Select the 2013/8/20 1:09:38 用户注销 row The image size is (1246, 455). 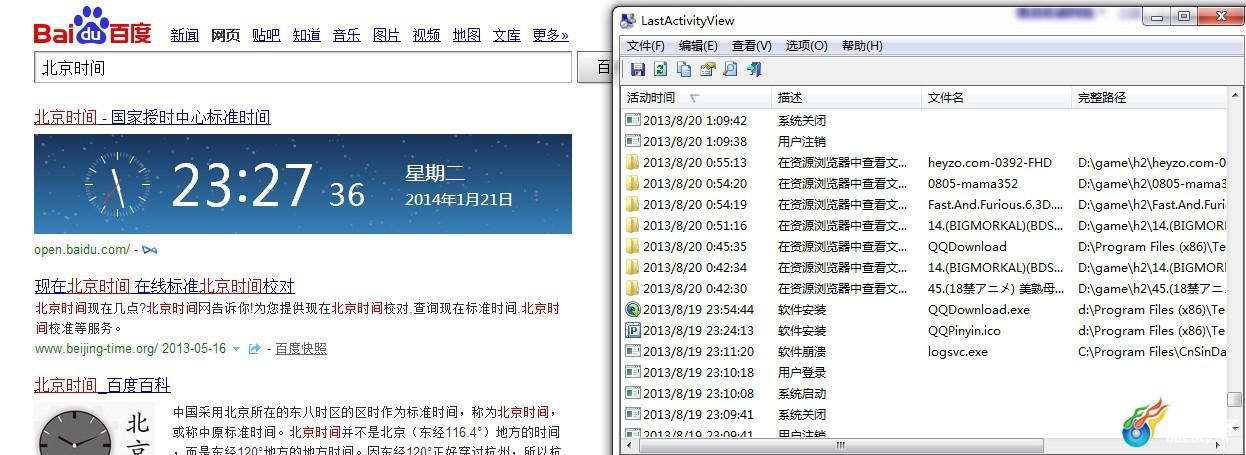click(x=925, y=141)
